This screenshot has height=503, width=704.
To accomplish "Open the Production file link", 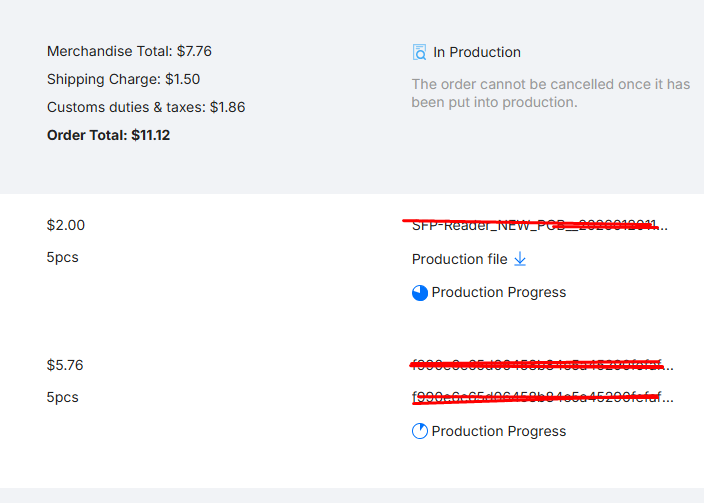I will (x=459, y=259).
